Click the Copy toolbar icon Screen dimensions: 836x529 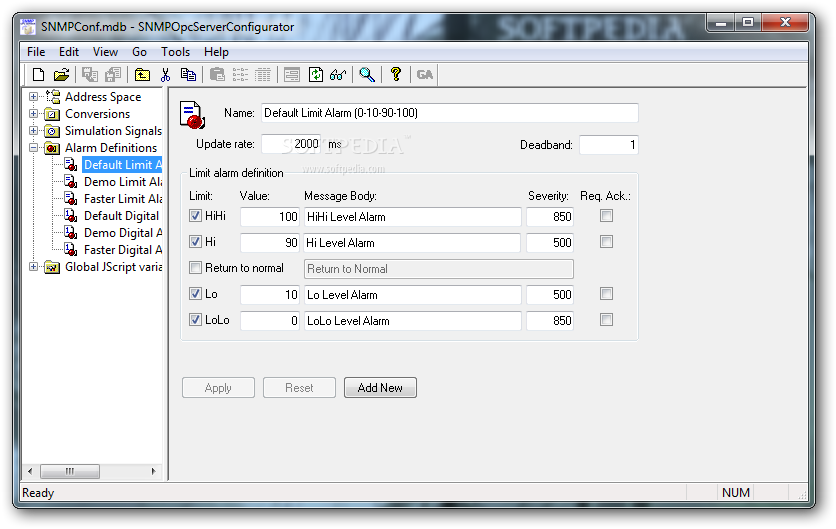coord(188,75)
